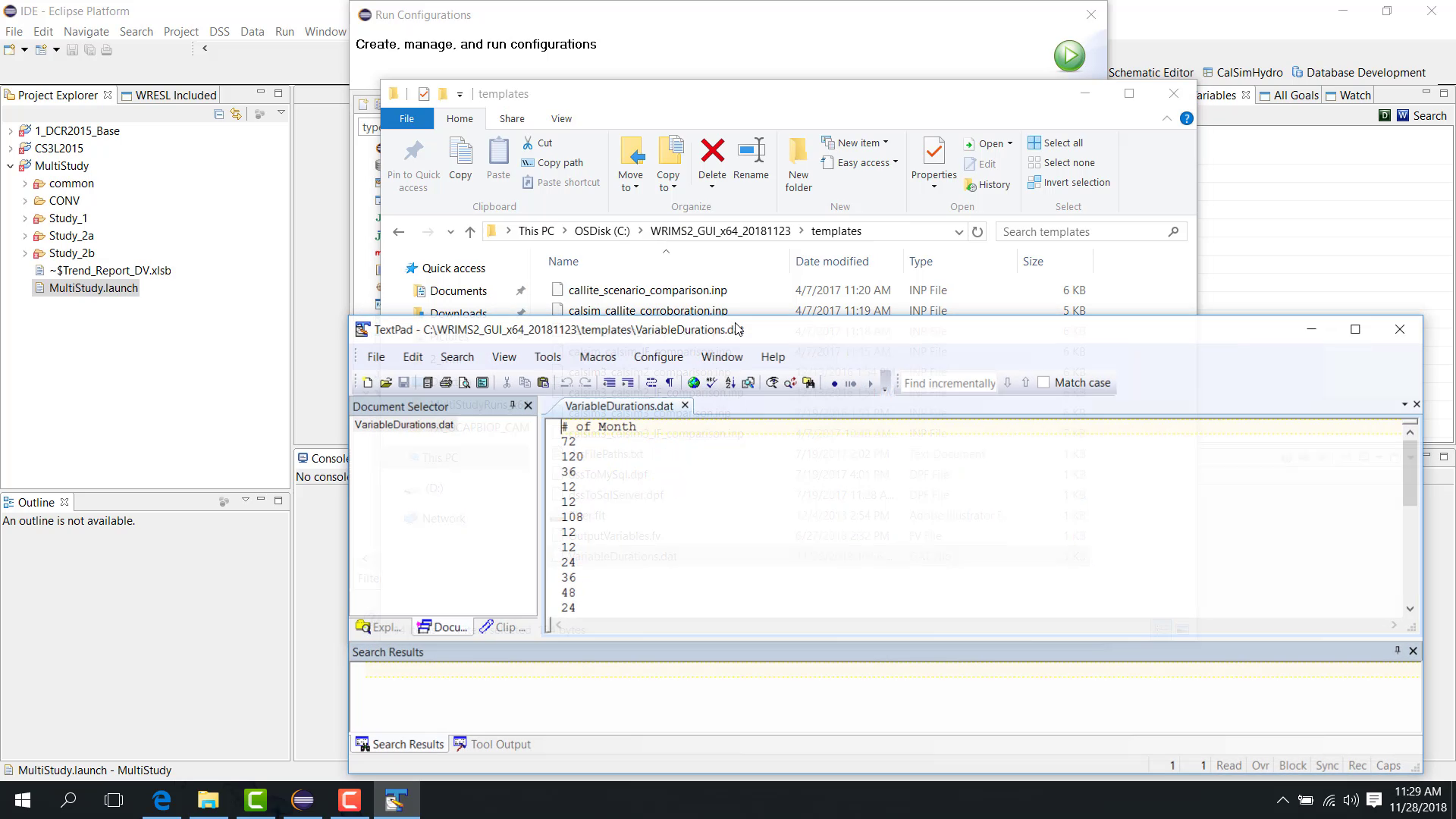Click TextPad Open file icon
1456x819 pixels.
point(386,383)
